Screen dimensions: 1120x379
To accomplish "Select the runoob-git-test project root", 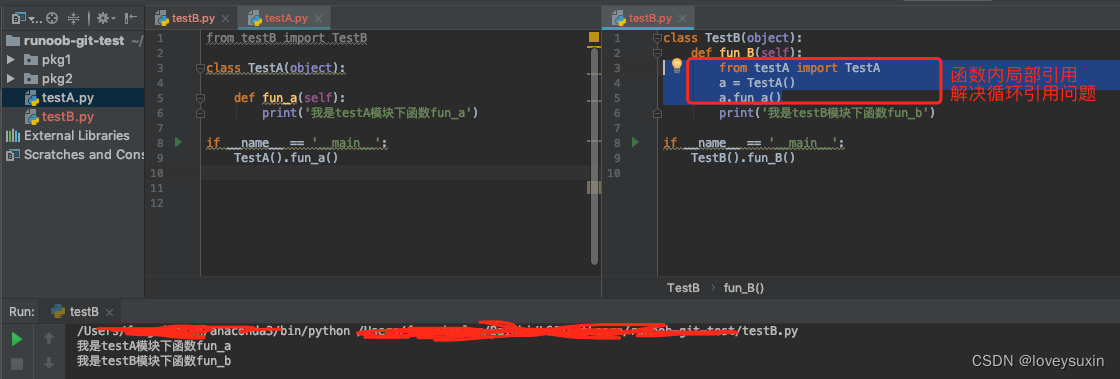I will tap(74, 41).
